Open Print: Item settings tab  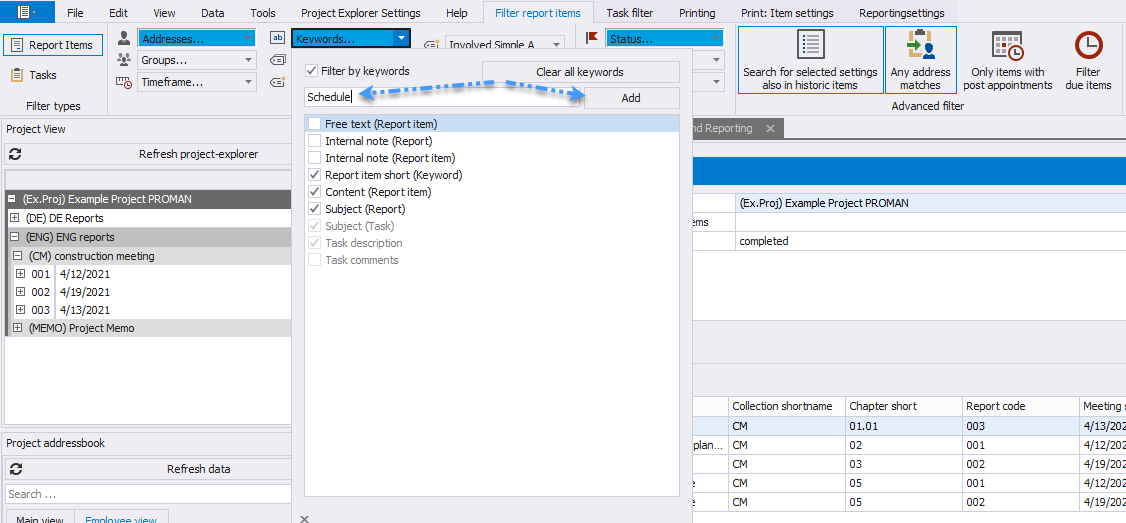tap(787, 13)
